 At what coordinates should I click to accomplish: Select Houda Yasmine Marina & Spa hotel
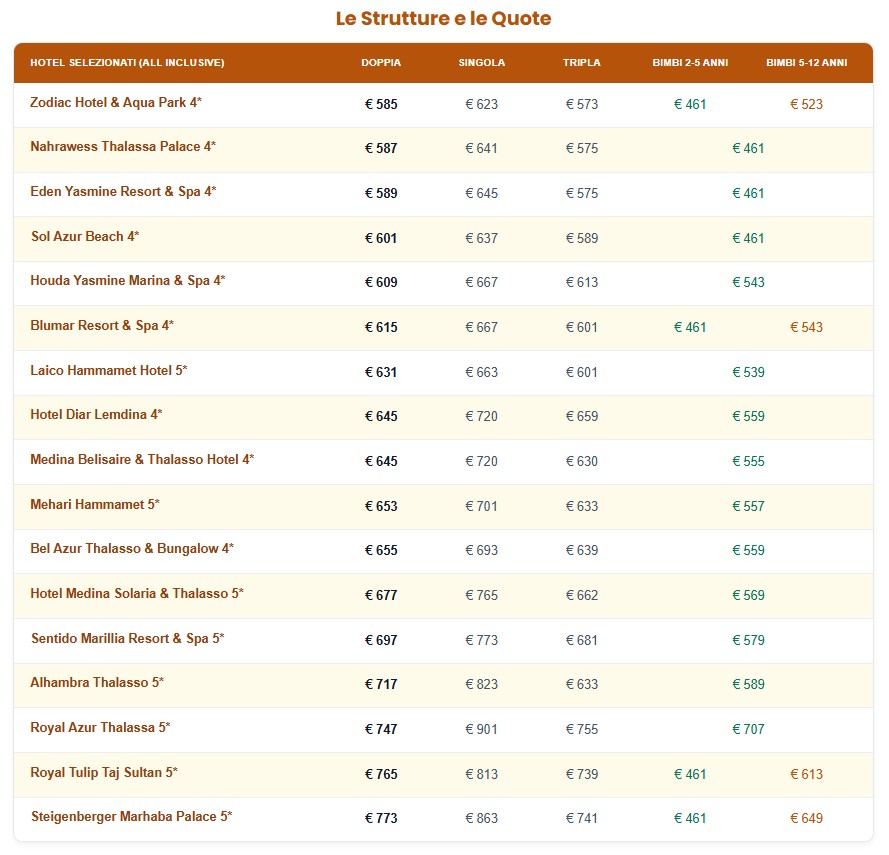click(x=127, y=281)
